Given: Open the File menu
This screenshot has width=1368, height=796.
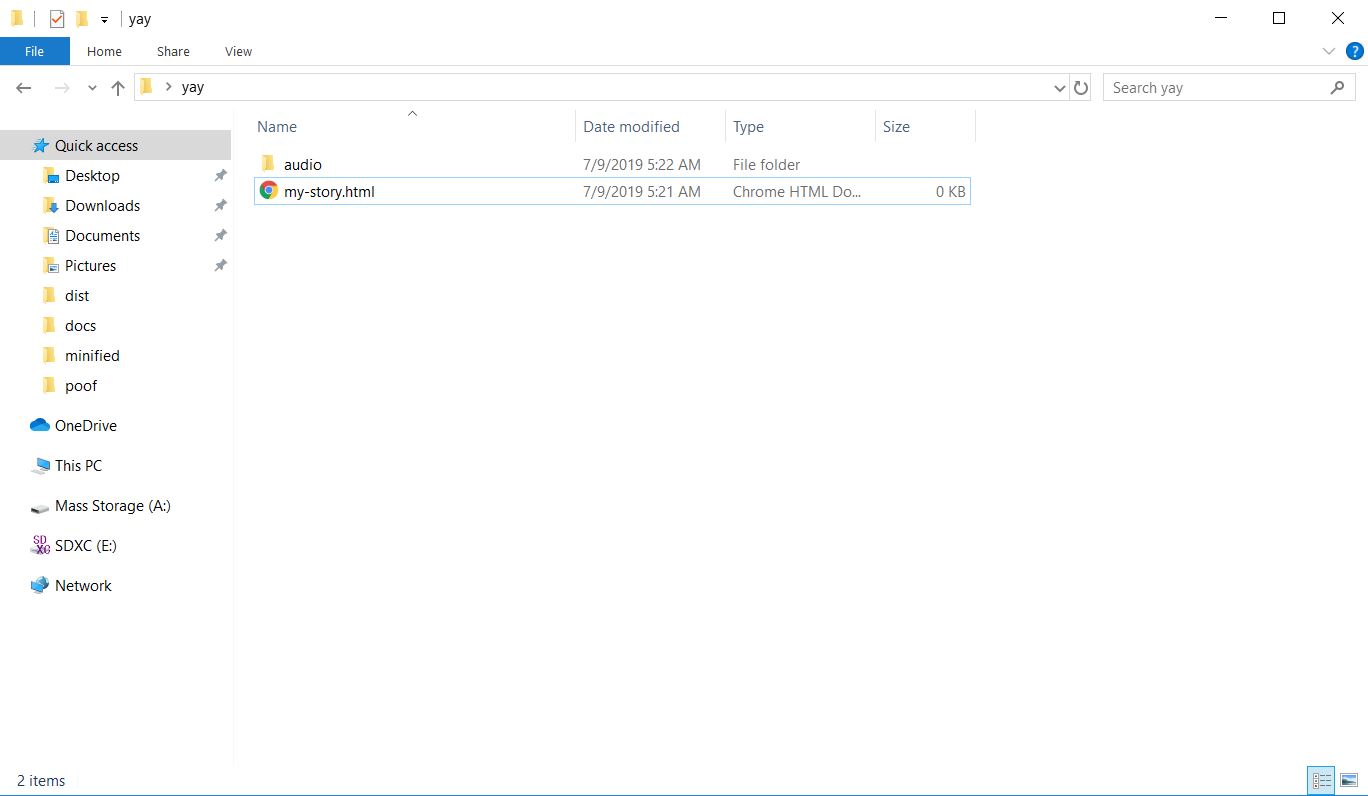Looking at the screenshot, I should pyautogui.click(x=34, y=51).
